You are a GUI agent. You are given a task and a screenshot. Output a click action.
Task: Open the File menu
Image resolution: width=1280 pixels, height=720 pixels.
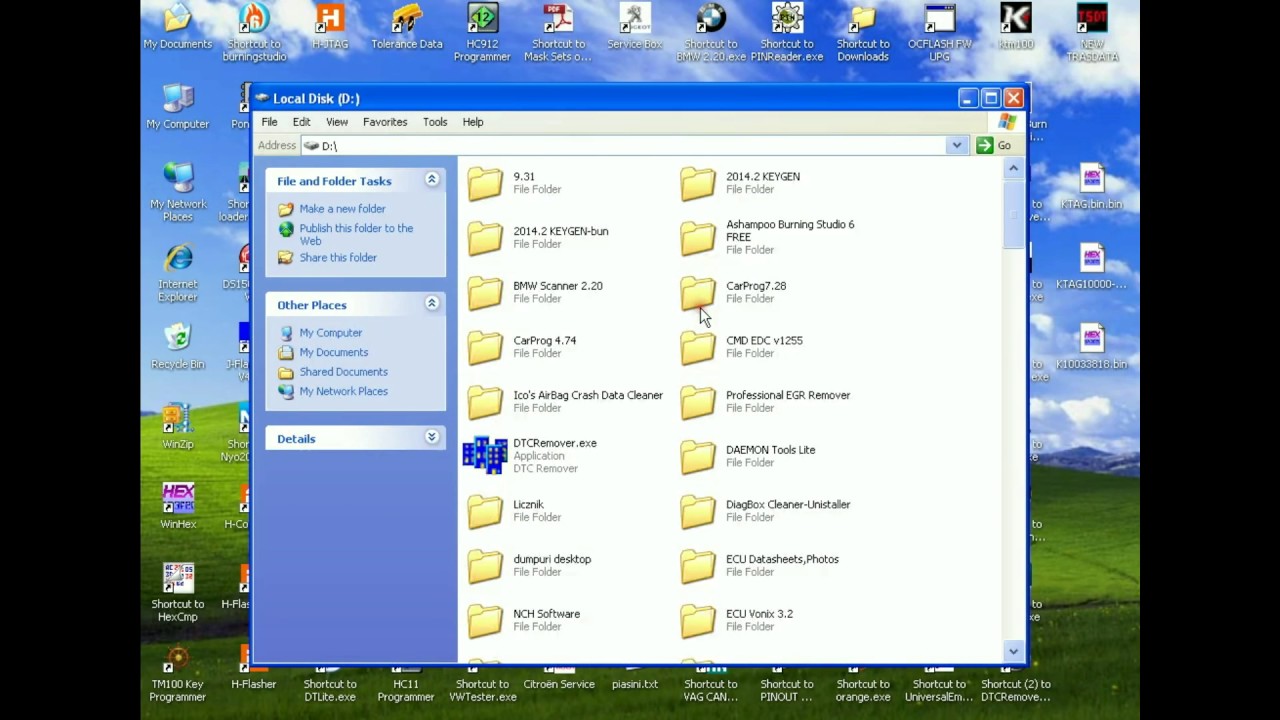coord(269,122)
